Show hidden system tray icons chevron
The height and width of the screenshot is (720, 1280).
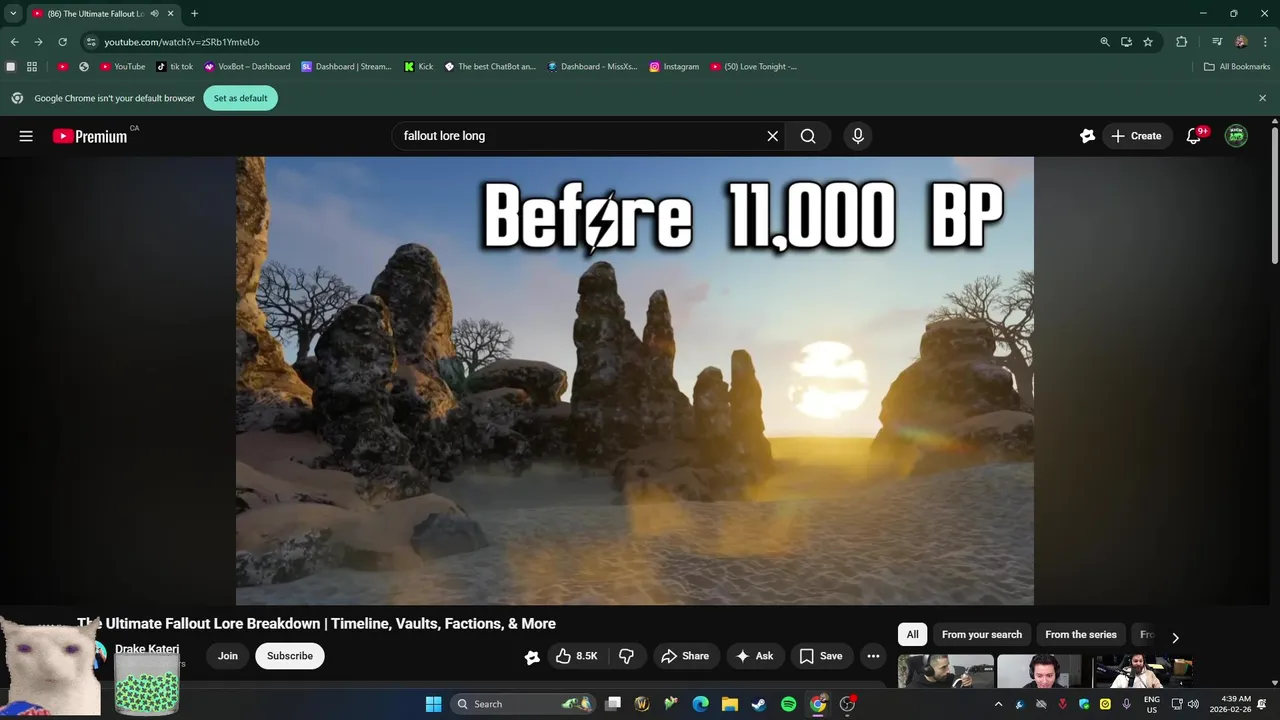(998, 704)
